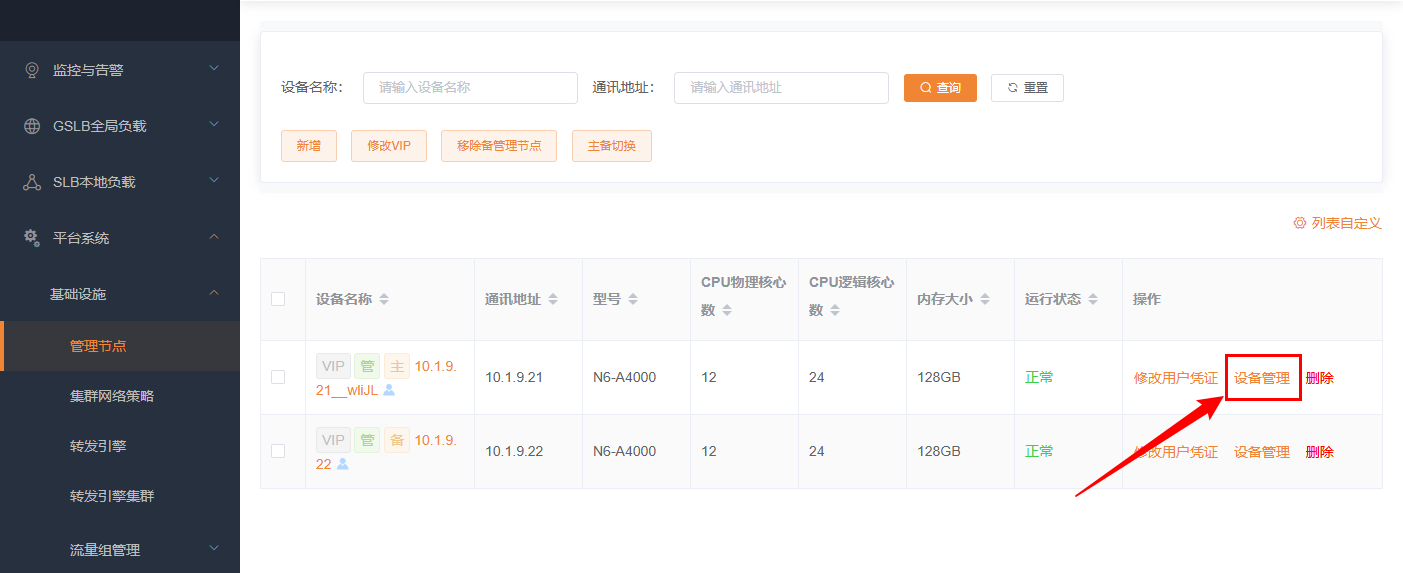The width and height of the screenshot is (1403, 573).
Task: Sort by 内存大小 column arrows
Action: click(985, 300)
